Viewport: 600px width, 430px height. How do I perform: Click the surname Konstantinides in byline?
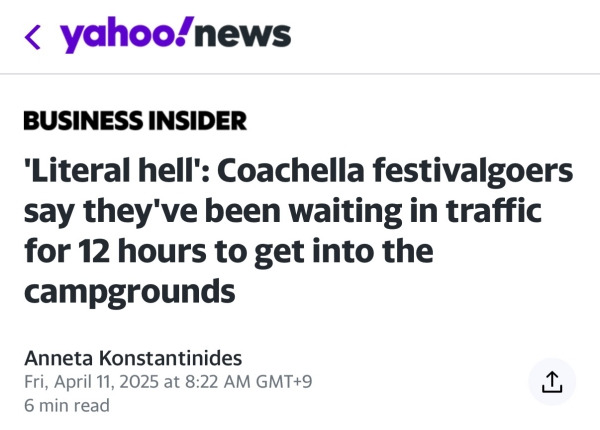tap(170, 358)
